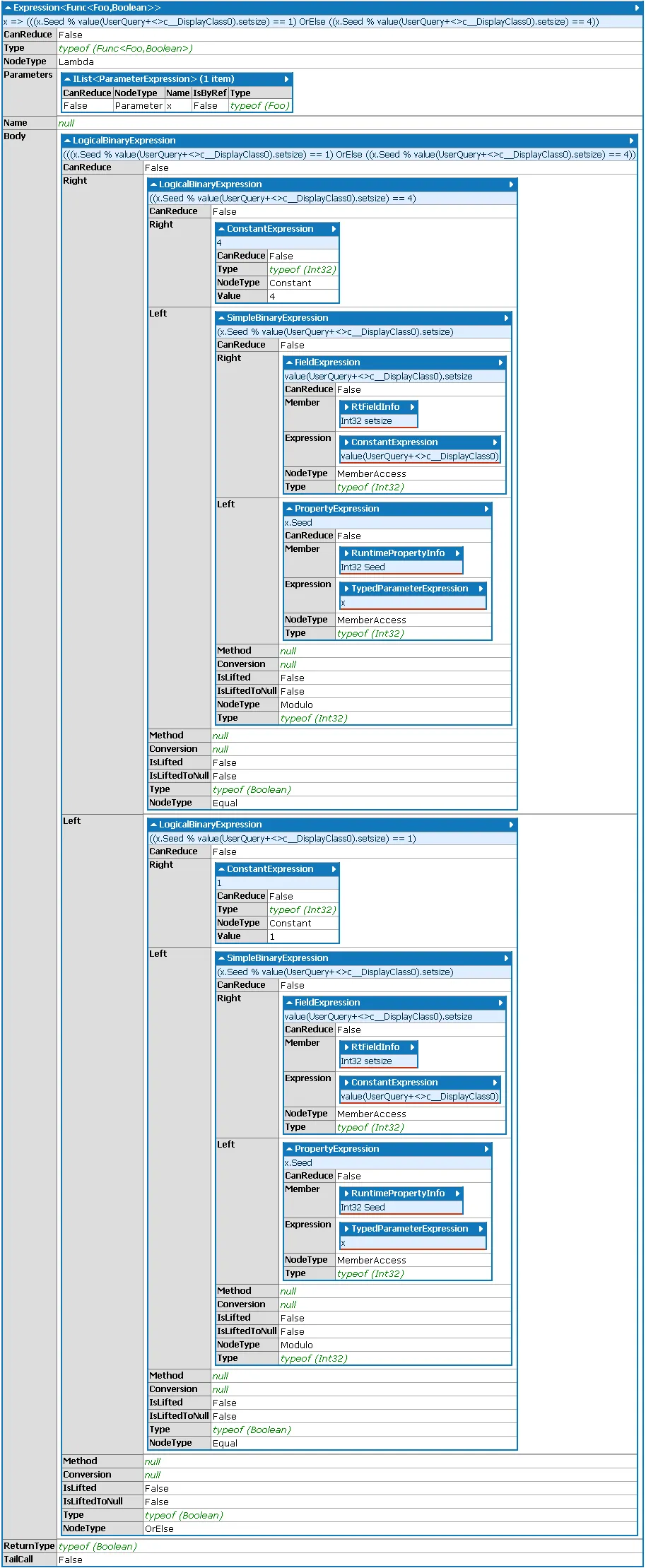Click right arrow on Body's LogicalBinaryExpression header
Image resolution: width=646 pixels, height=1568 pixels.
[632, 141]
